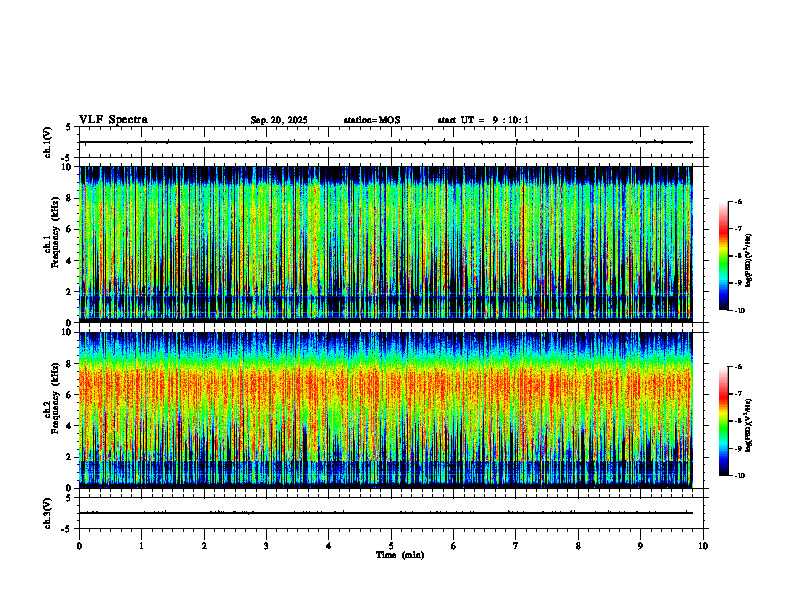Click the "ch.1(V)" waveform axis label
Viewport: 792px width, 612px height.
[x=48, y=142]
